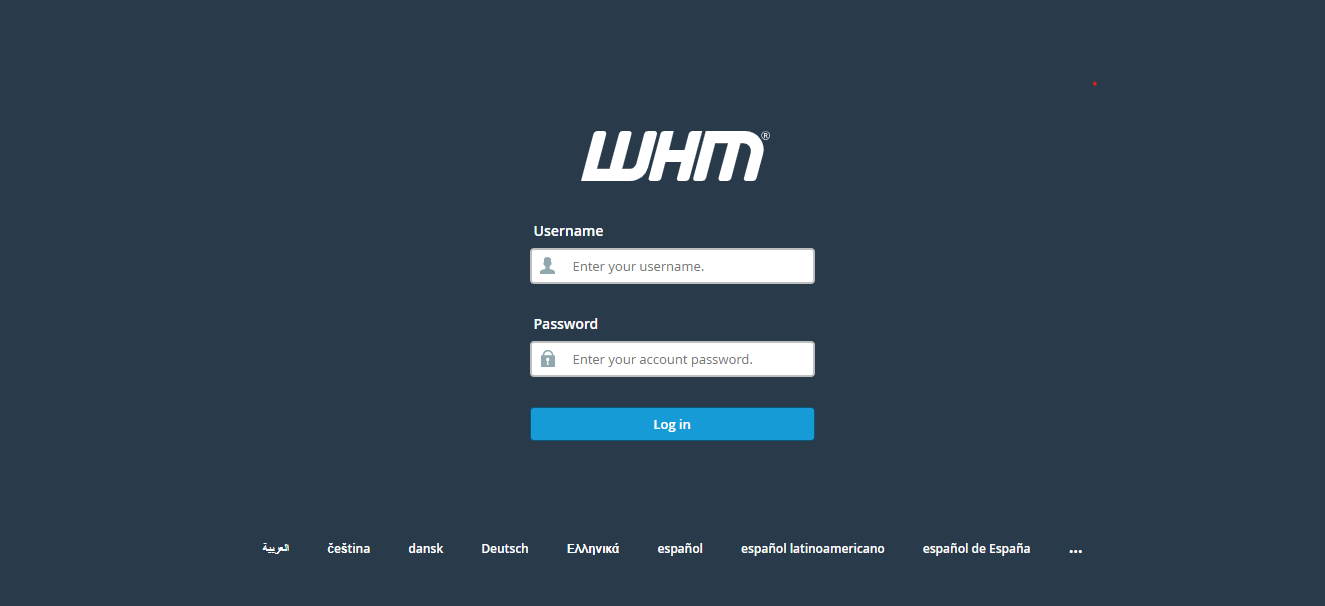Click the Username label
Viewport: 1325px width, 606px height.
click(x=568, y=231)
